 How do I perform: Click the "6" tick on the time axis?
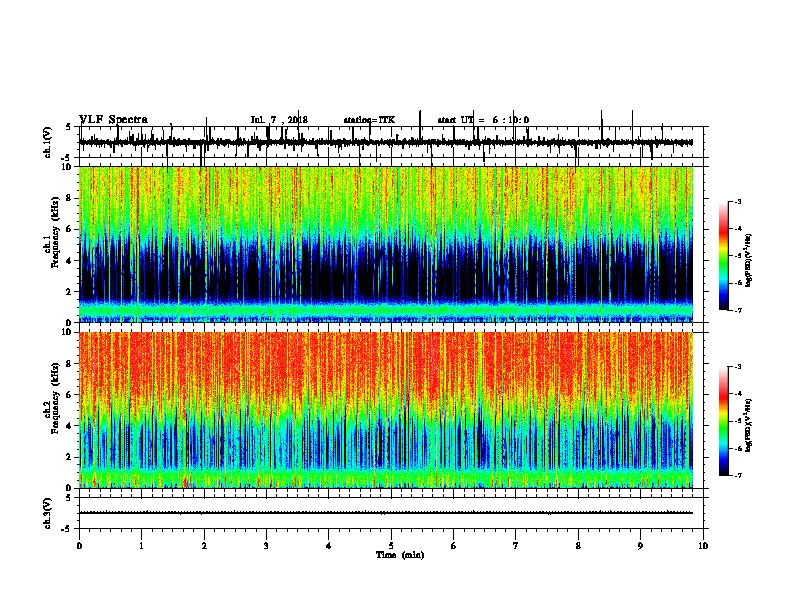coord(454,546)
